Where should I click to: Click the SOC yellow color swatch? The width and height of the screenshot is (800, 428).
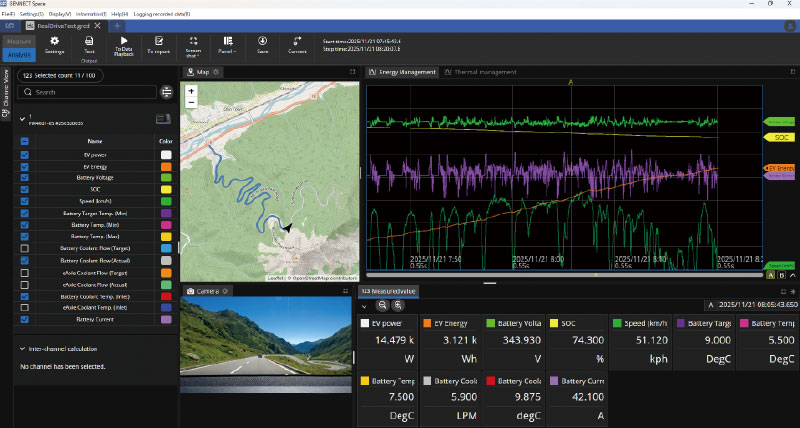click(166, 190)
